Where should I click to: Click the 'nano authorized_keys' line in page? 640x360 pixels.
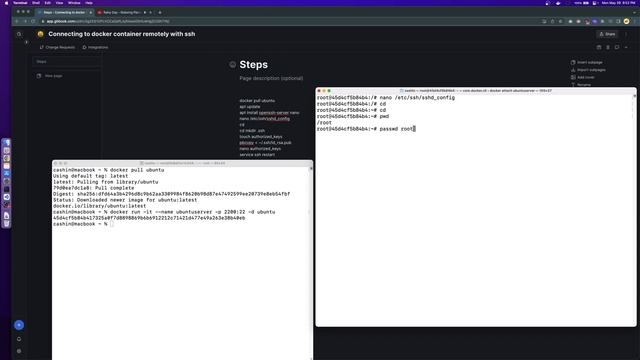click(x=260, y=149)
